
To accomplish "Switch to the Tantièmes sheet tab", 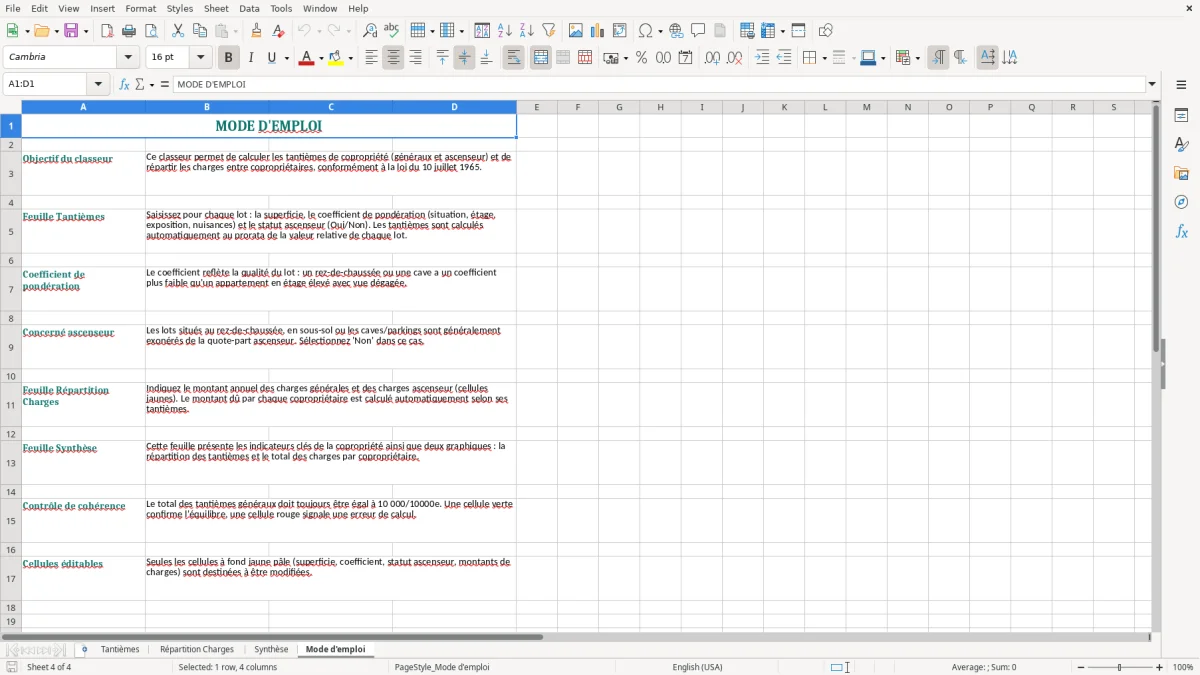I will (x=120, y=649).
